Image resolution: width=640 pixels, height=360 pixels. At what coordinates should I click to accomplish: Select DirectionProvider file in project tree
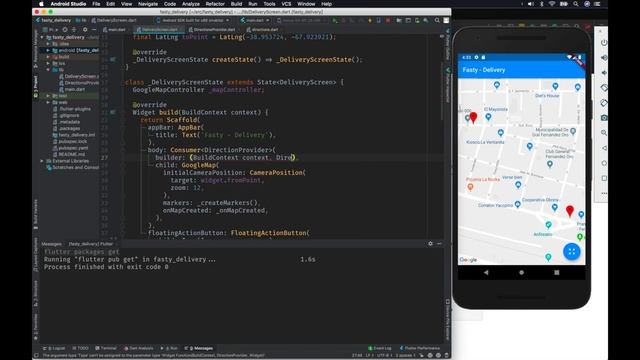[79, 83]
